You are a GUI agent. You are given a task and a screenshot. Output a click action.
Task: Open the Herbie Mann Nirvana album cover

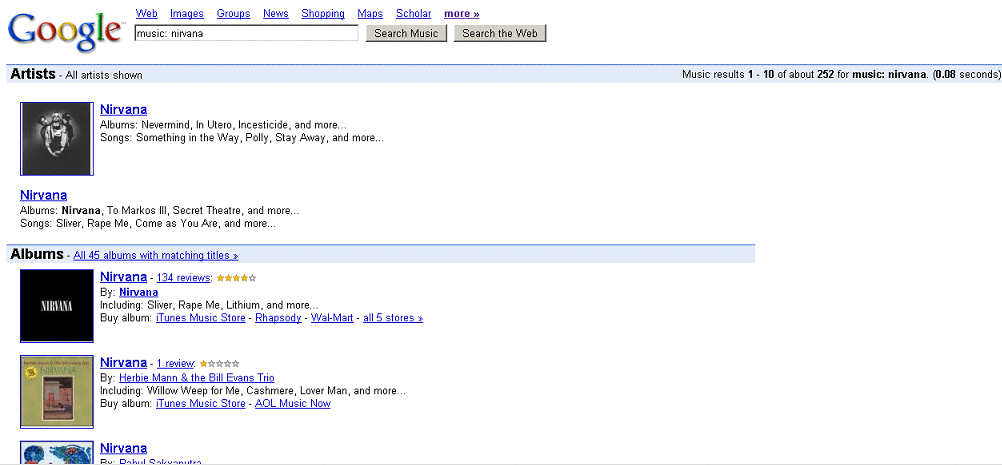tap(57, 391)
